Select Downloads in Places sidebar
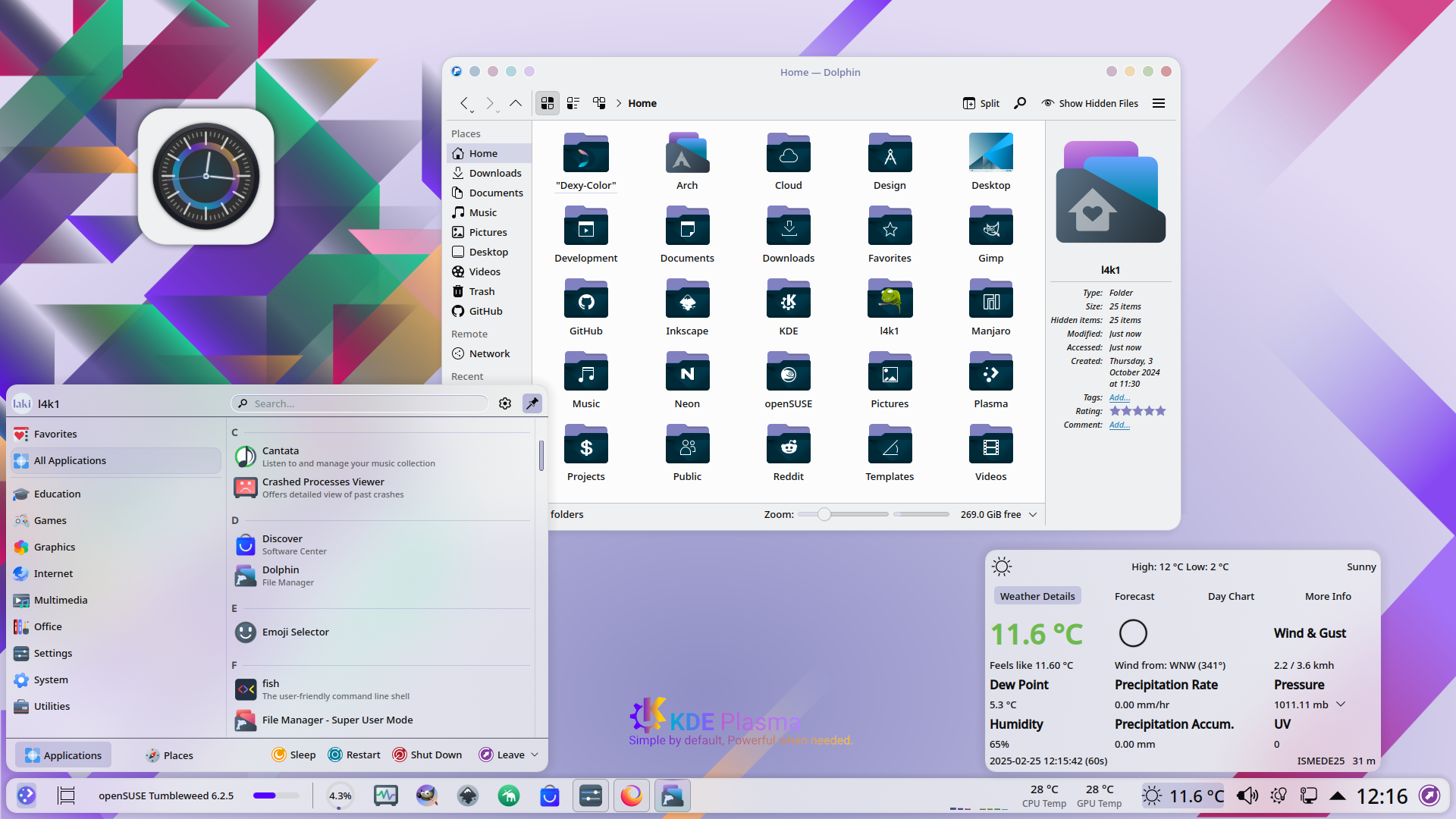The width and height of the screenshot is (1456, 819). [x=489, y=173]
